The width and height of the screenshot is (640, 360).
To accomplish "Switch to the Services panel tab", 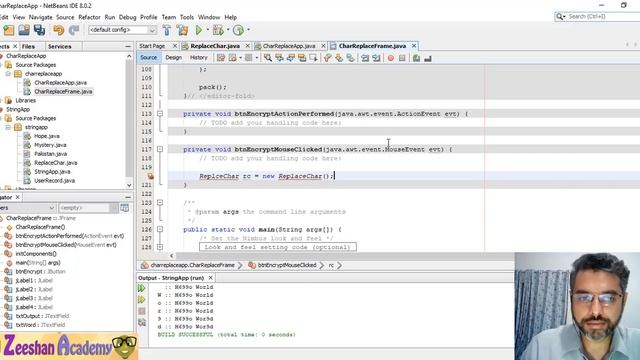I will 60,47.
